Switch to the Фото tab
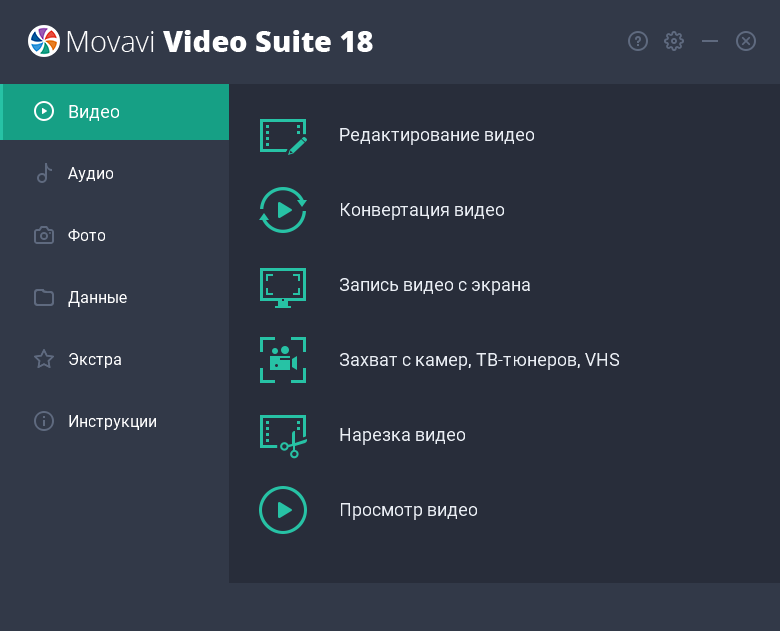This screenshot has height=631, width=780. (x=114, y=235)
